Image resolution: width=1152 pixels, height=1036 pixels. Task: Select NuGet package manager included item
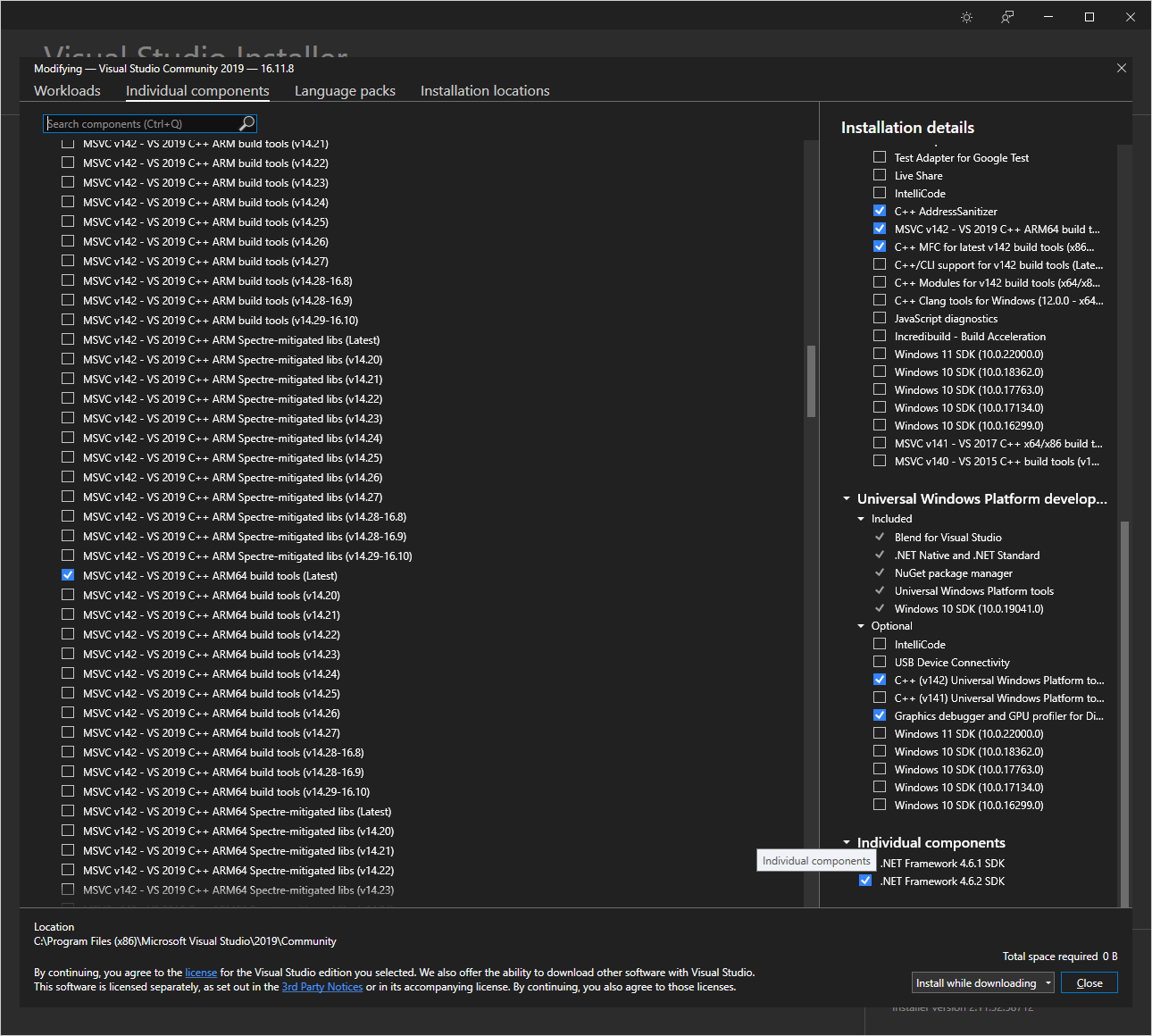954,573
